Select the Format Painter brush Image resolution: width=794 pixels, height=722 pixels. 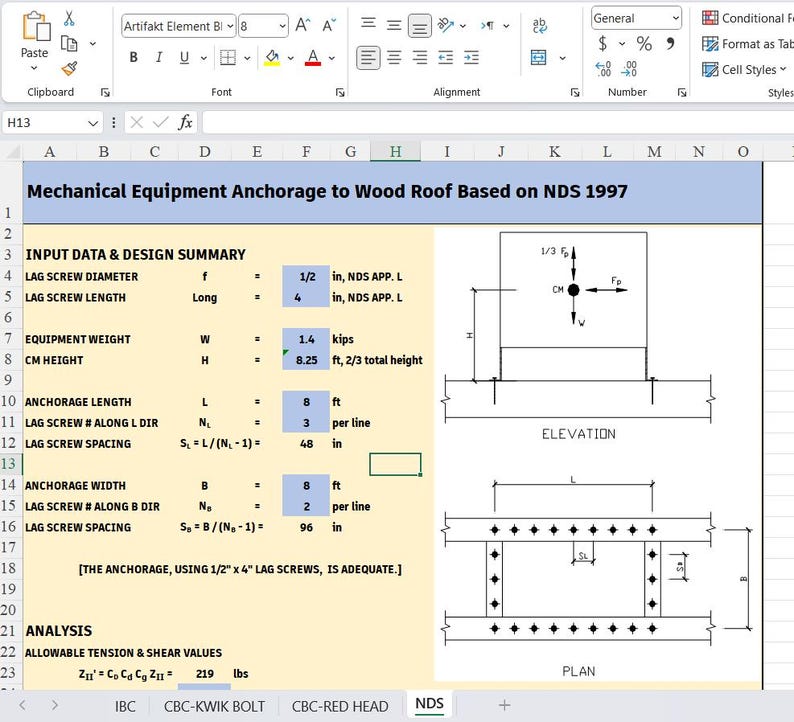point(69,68)
